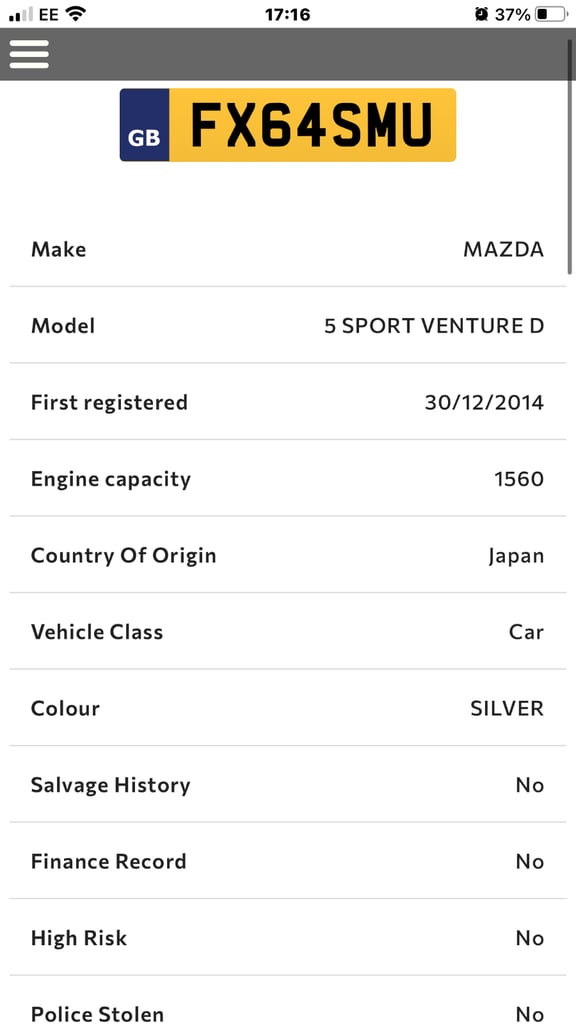576x1024 pixels.
Task: Tap the GB badge on plate
Action: click(x=144, y=125)
